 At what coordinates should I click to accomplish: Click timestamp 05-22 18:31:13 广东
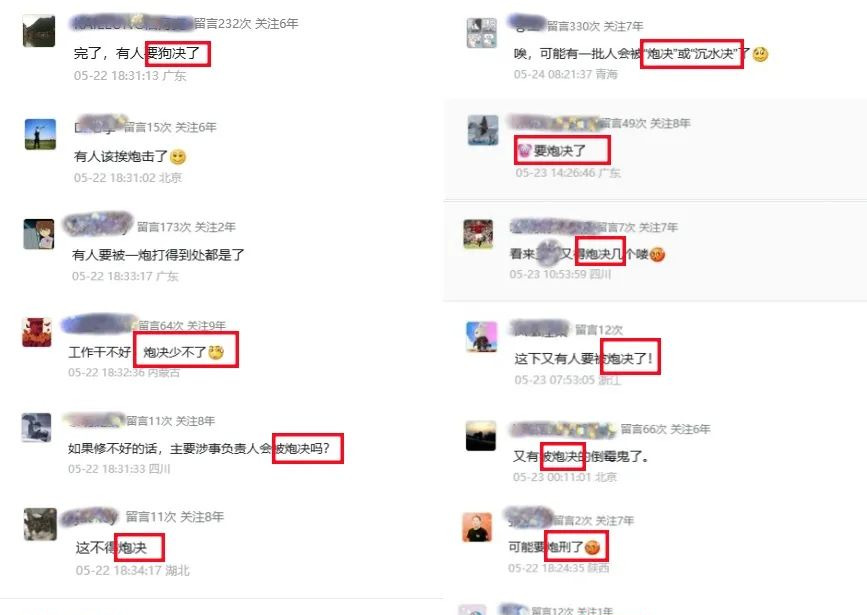tap(130, 76)
